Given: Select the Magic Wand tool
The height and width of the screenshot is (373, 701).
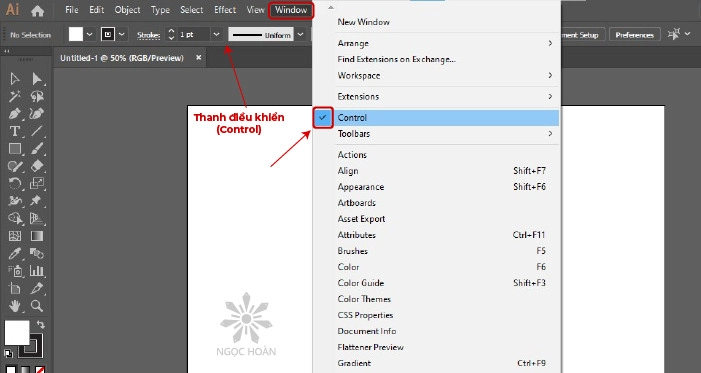Looking at the screenshot, I should click(15, 96).
